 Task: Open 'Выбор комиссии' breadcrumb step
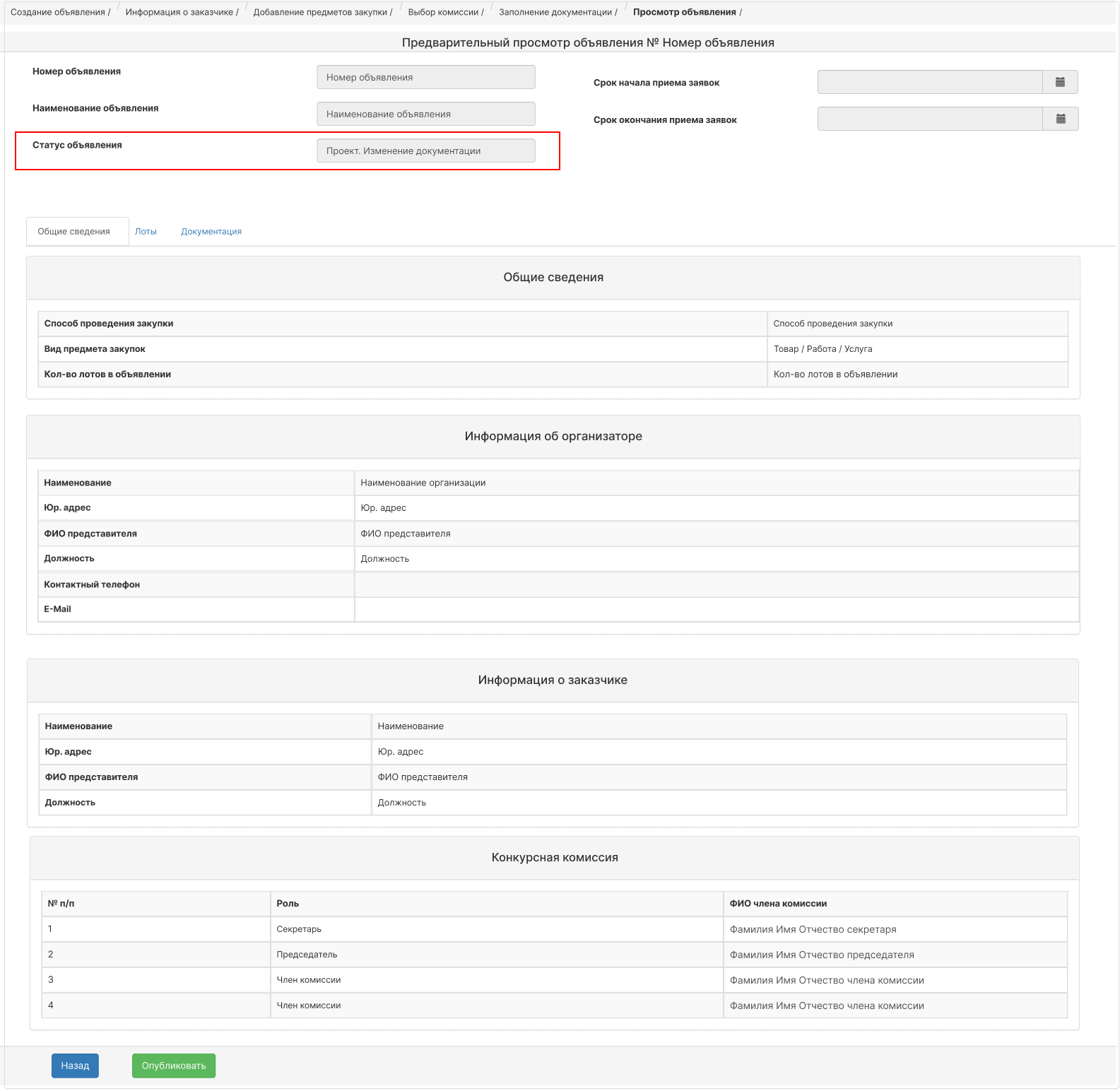pos(443,12)
